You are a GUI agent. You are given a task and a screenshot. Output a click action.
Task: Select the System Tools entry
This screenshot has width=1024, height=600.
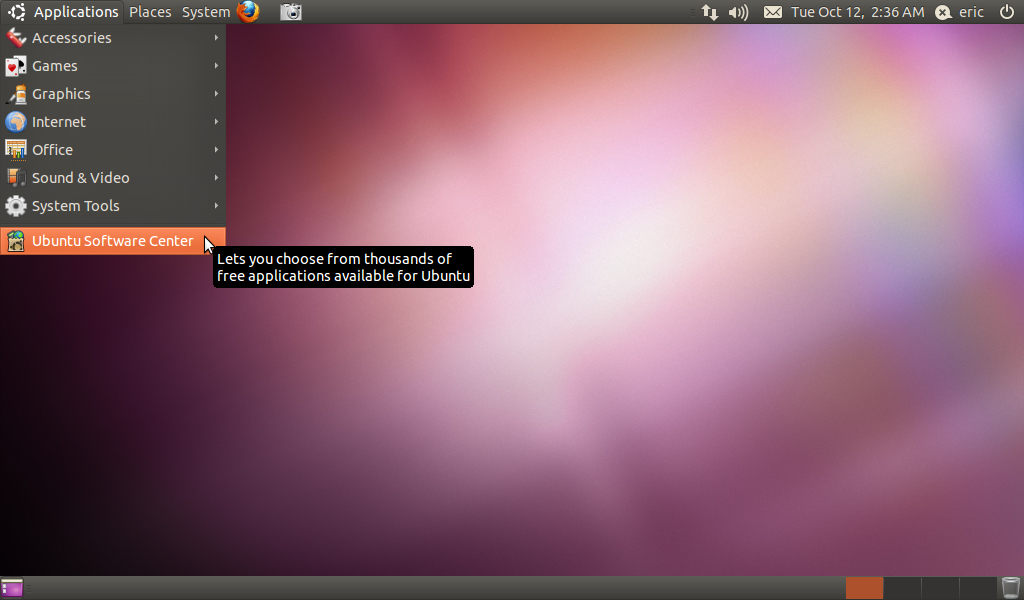point(113,206)
